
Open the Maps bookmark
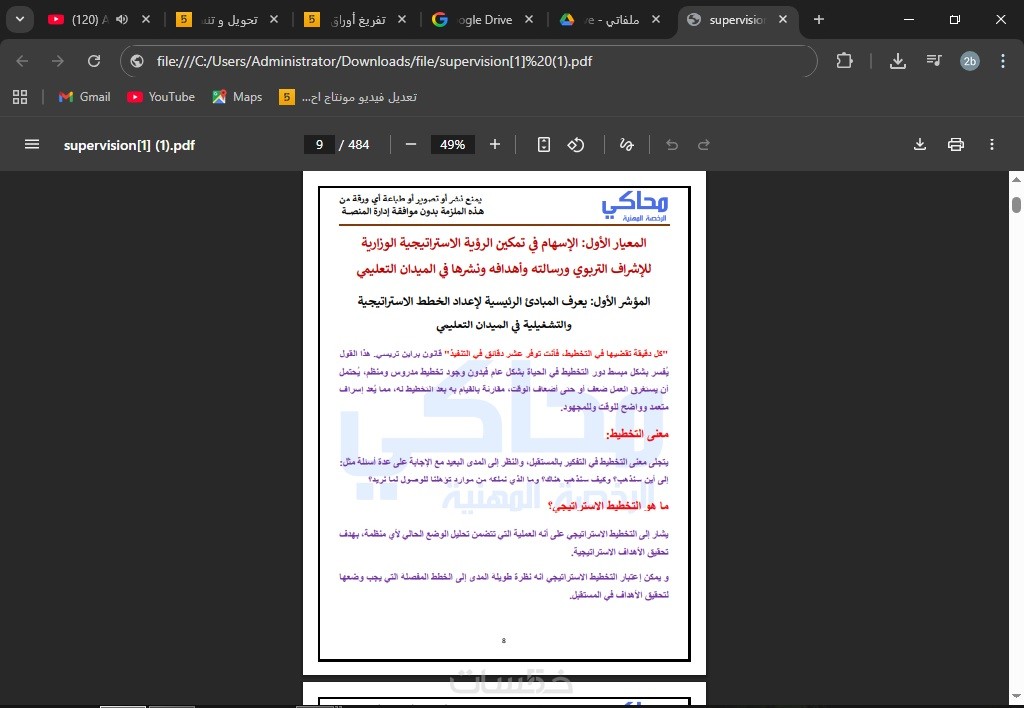click(x=238, y=97)
